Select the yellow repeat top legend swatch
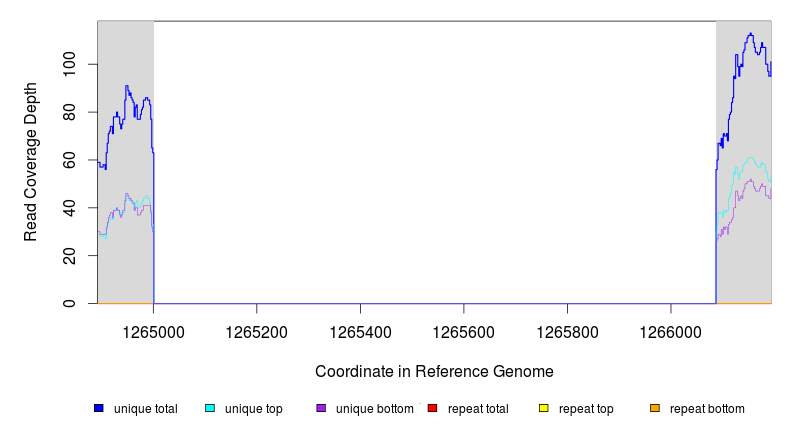The width and height of the screenshot is (792, 432). point(544,408)
